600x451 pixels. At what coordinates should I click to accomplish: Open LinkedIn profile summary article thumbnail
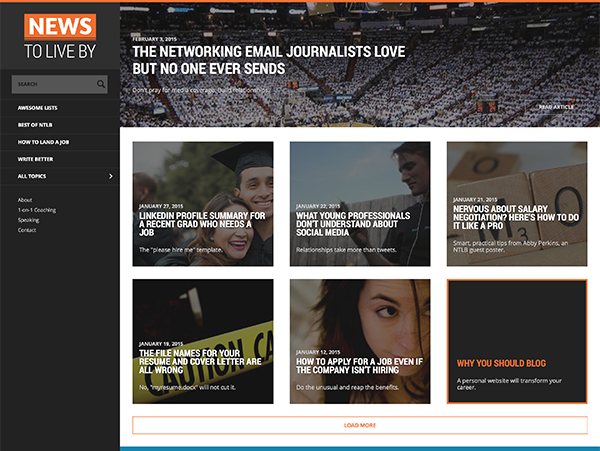202,203
